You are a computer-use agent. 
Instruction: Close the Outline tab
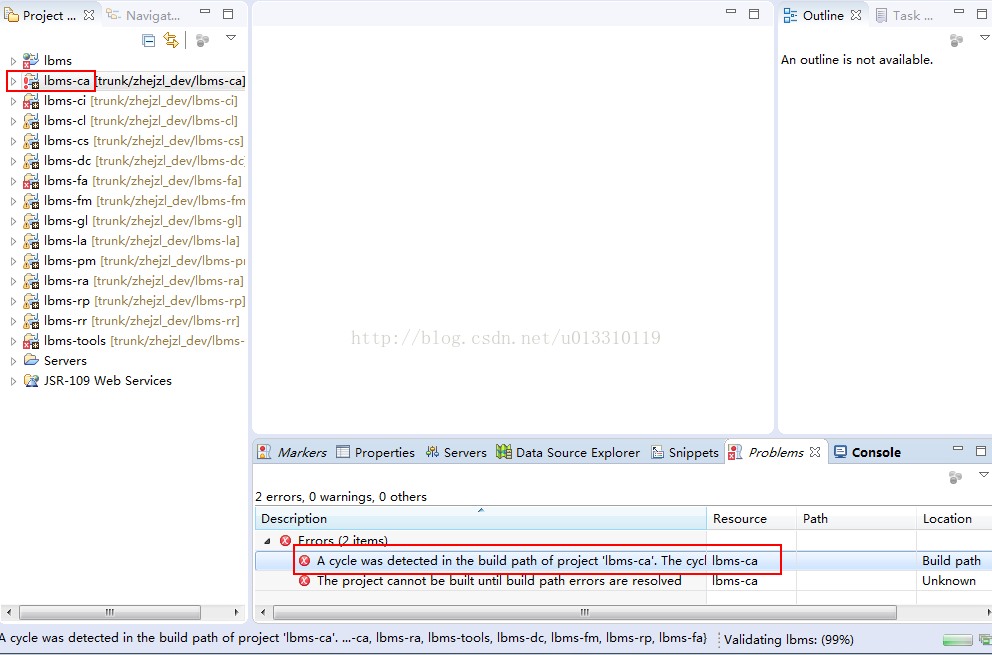856,15
